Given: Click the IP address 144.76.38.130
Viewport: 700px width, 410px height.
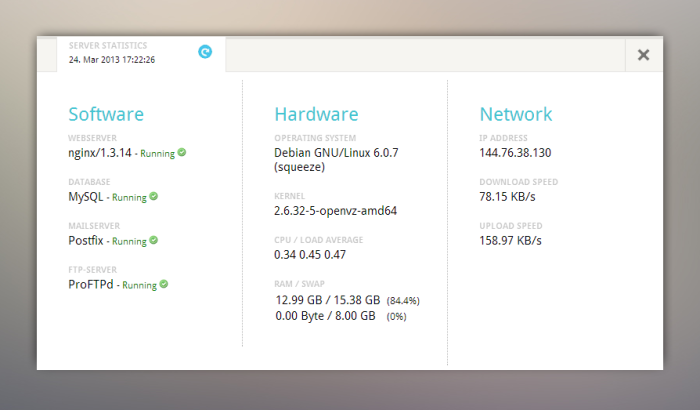Looking at the screenshot, I should (x=515, y=153).
